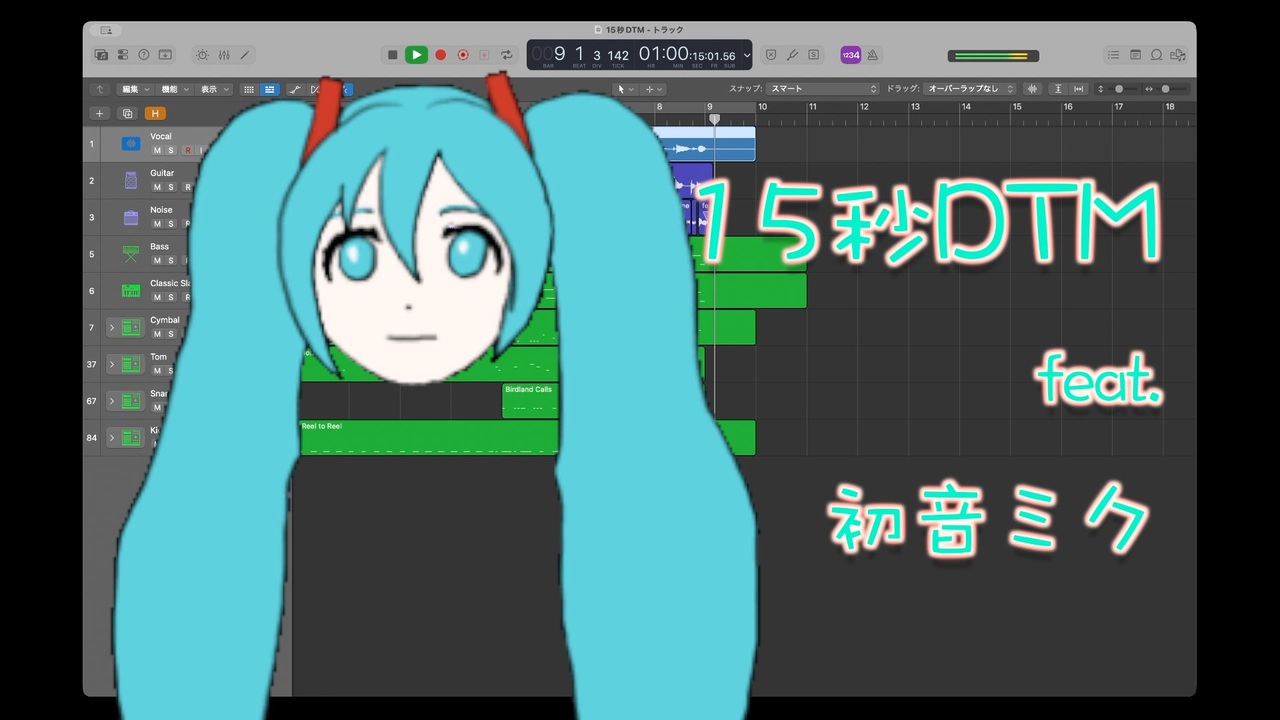
Task: Click the Classic track synth icon
Action: point(131,291)
